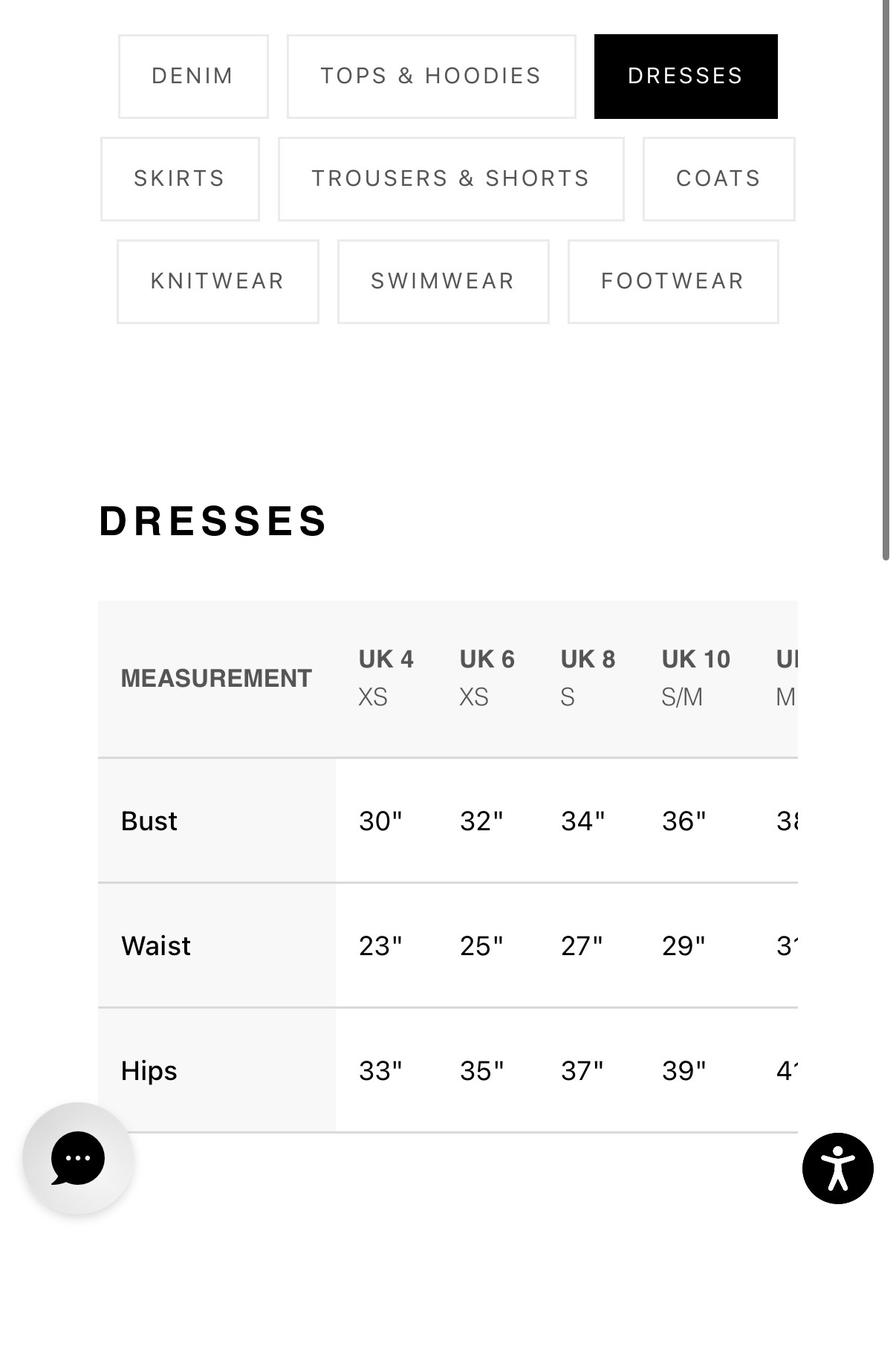Open the Swimwear size guide

[x=444, y=282]
